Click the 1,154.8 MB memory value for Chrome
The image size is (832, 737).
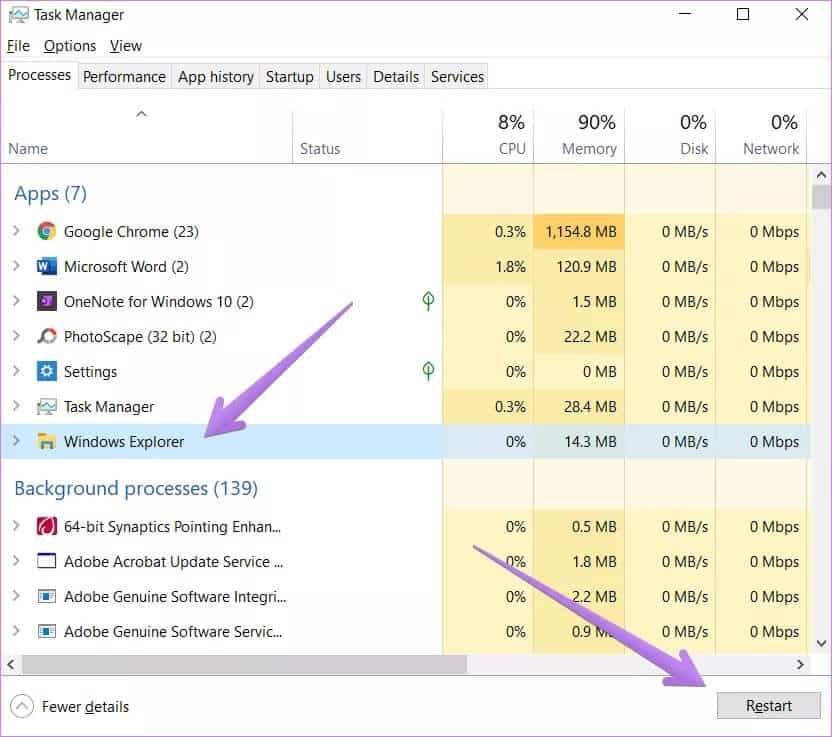pyautogui.click(x=581, y=232)
